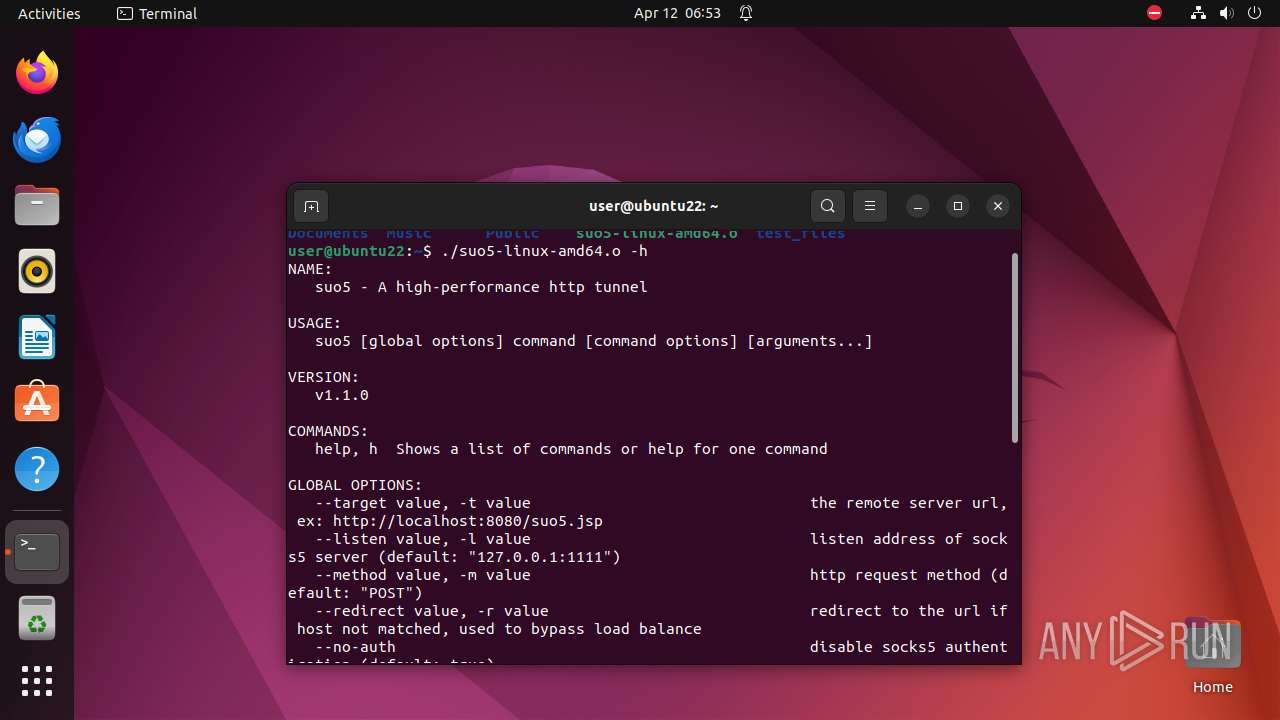1280x720 pixels.
Task: Open terminal hamburger menu
Action: [x=870, y=206]
